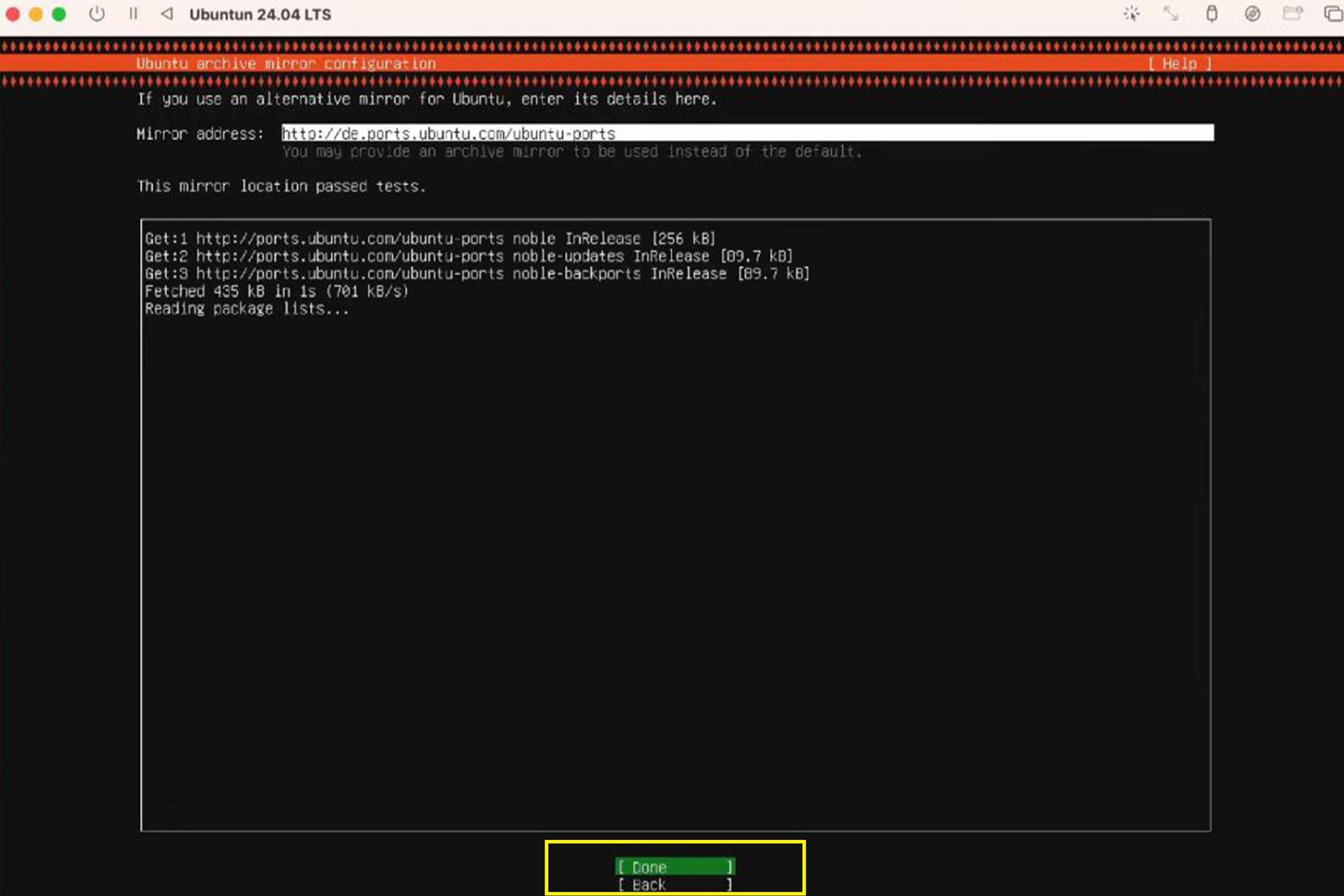
Task: Open the USB devices icon
Action: [x=1212, y=14]
